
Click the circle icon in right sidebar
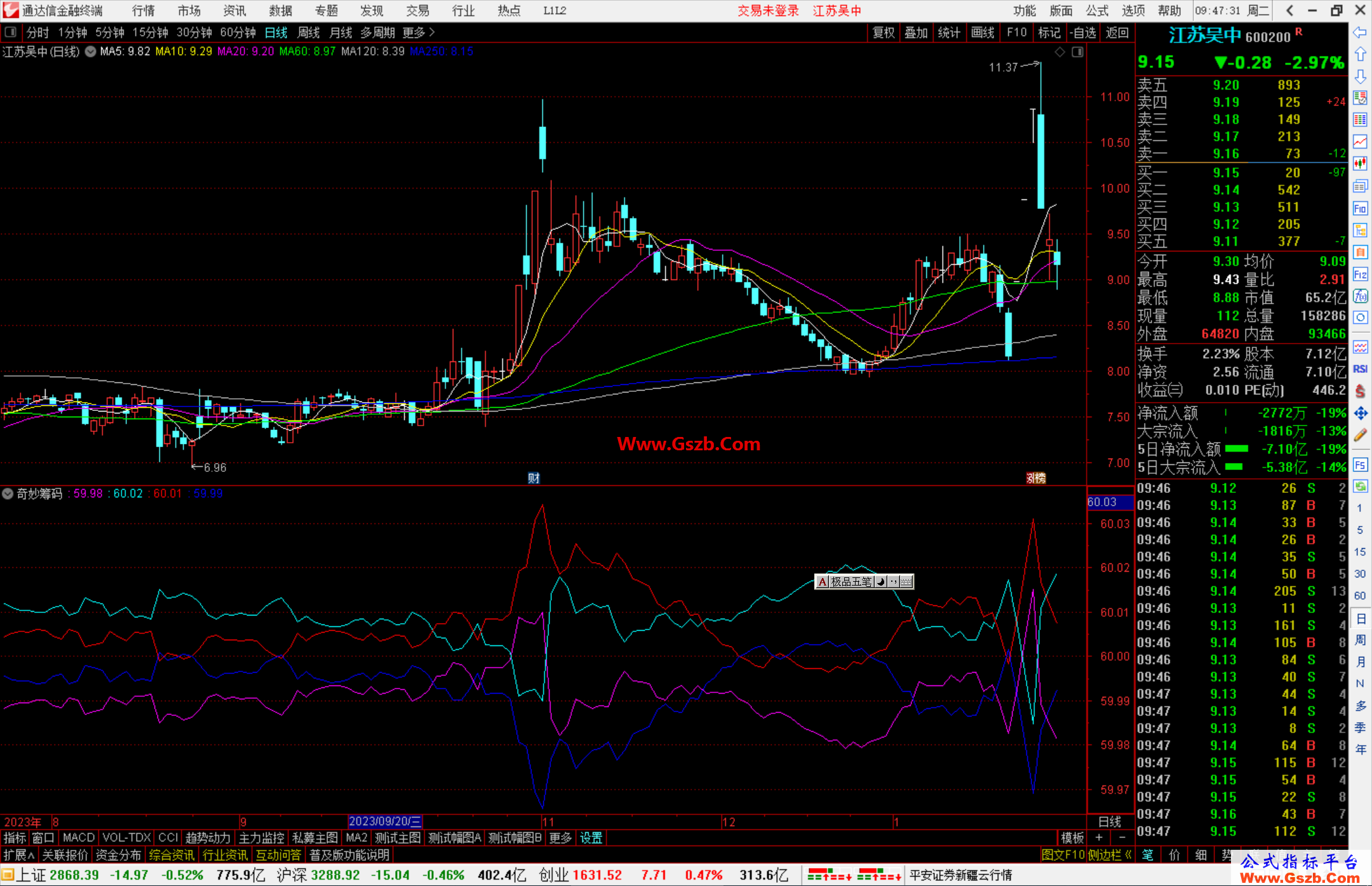click(1360, 318)
